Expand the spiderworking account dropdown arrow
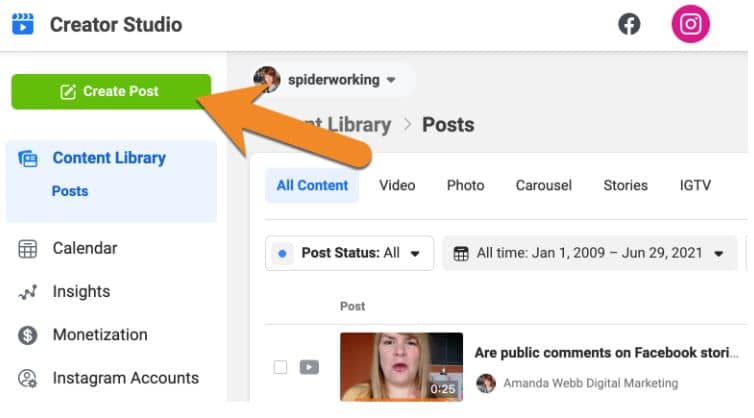 click(x=391, y=80)
